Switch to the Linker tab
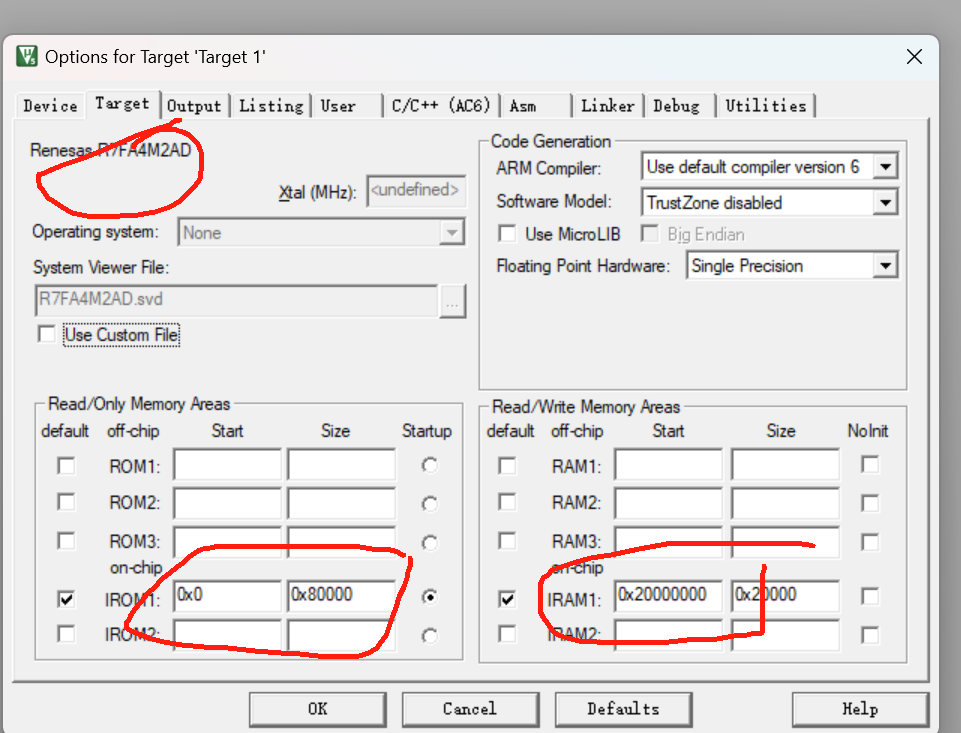This screenshot has height=733, width=961. (x=607, y=106)
